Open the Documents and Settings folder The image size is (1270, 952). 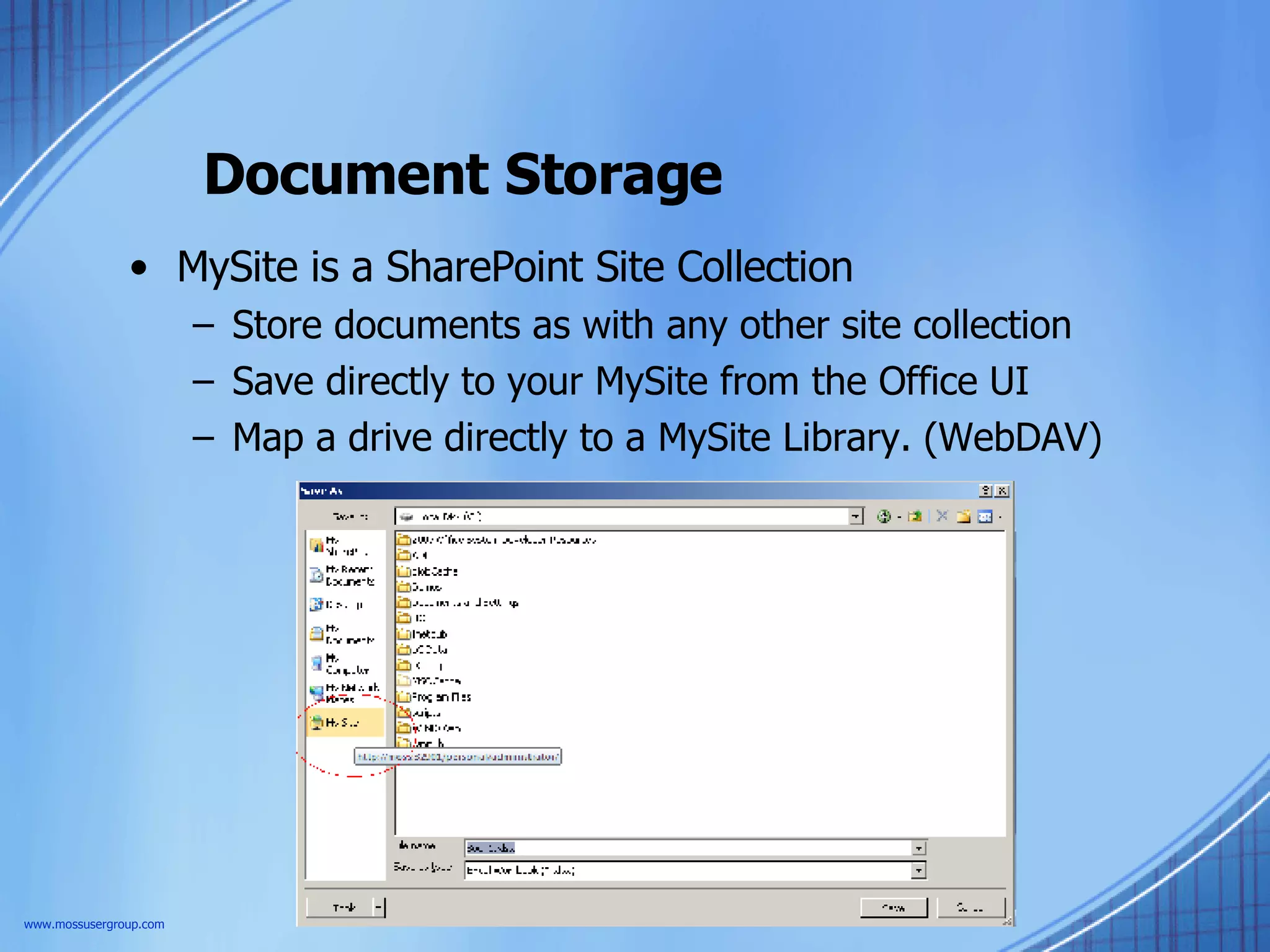[458, 602]
